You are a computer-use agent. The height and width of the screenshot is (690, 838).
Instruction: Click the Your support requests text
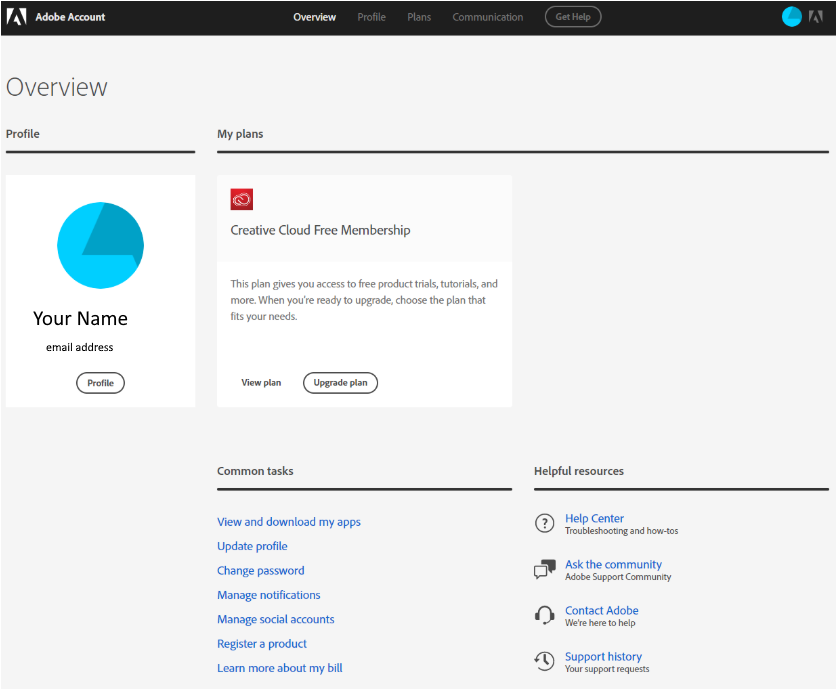coord(607,669)
